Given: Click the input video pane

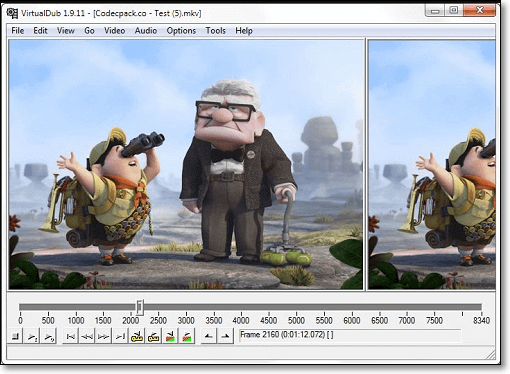Looking at the screenshot, I should pyautogui.click(x=186, y=165).
